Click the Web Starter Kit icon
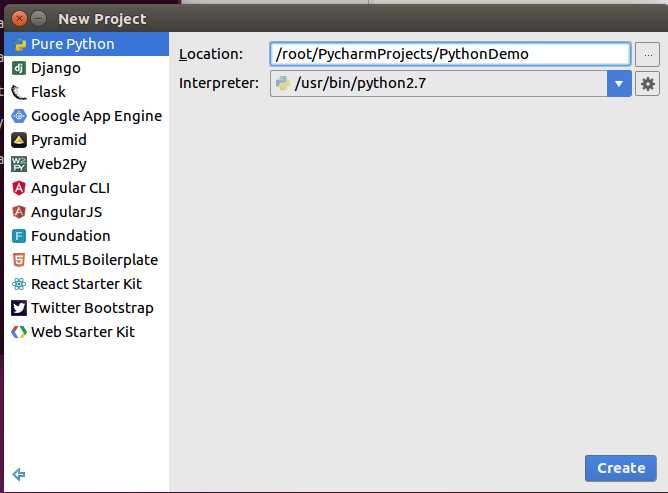This screenshot has height=493, width=668. [x=18, y=332]
